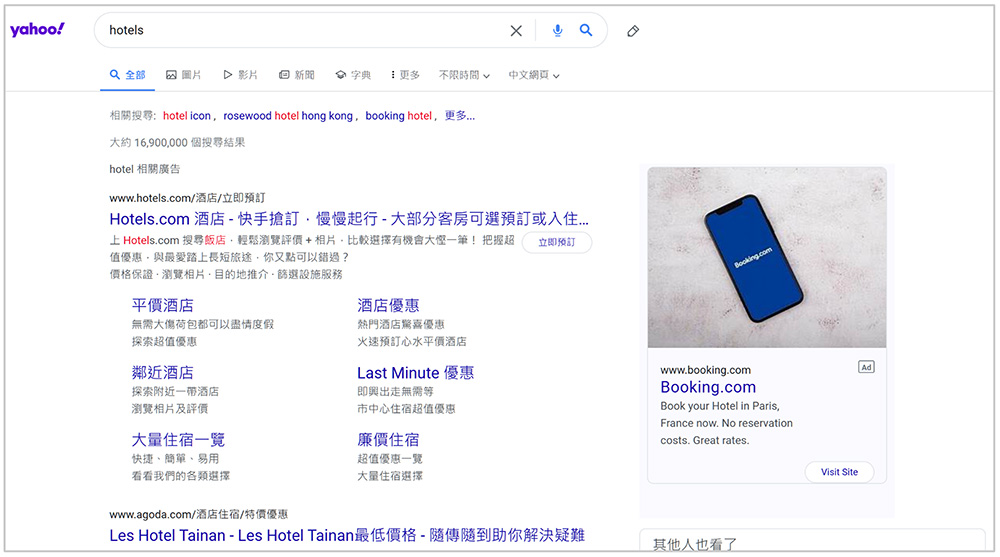This screenshot has width=1000, height=557.
Task: Switch to the 圖片 images tab
Action: (184, 75)
